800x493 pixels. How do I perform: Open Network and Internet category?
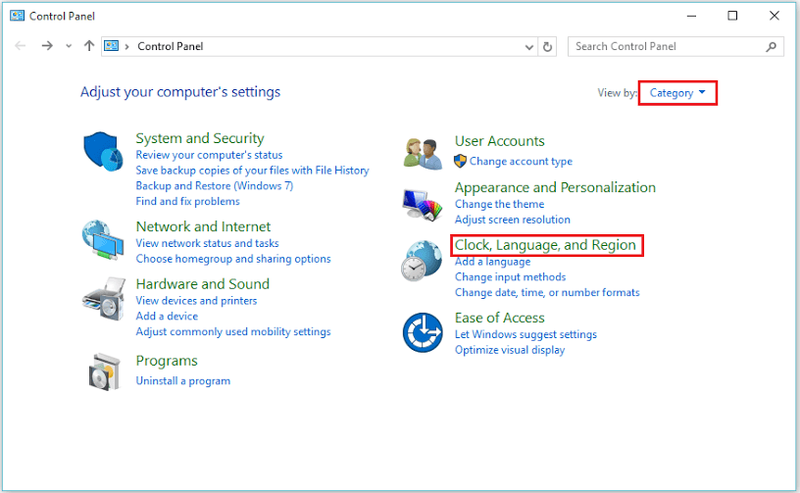[203, 227]
